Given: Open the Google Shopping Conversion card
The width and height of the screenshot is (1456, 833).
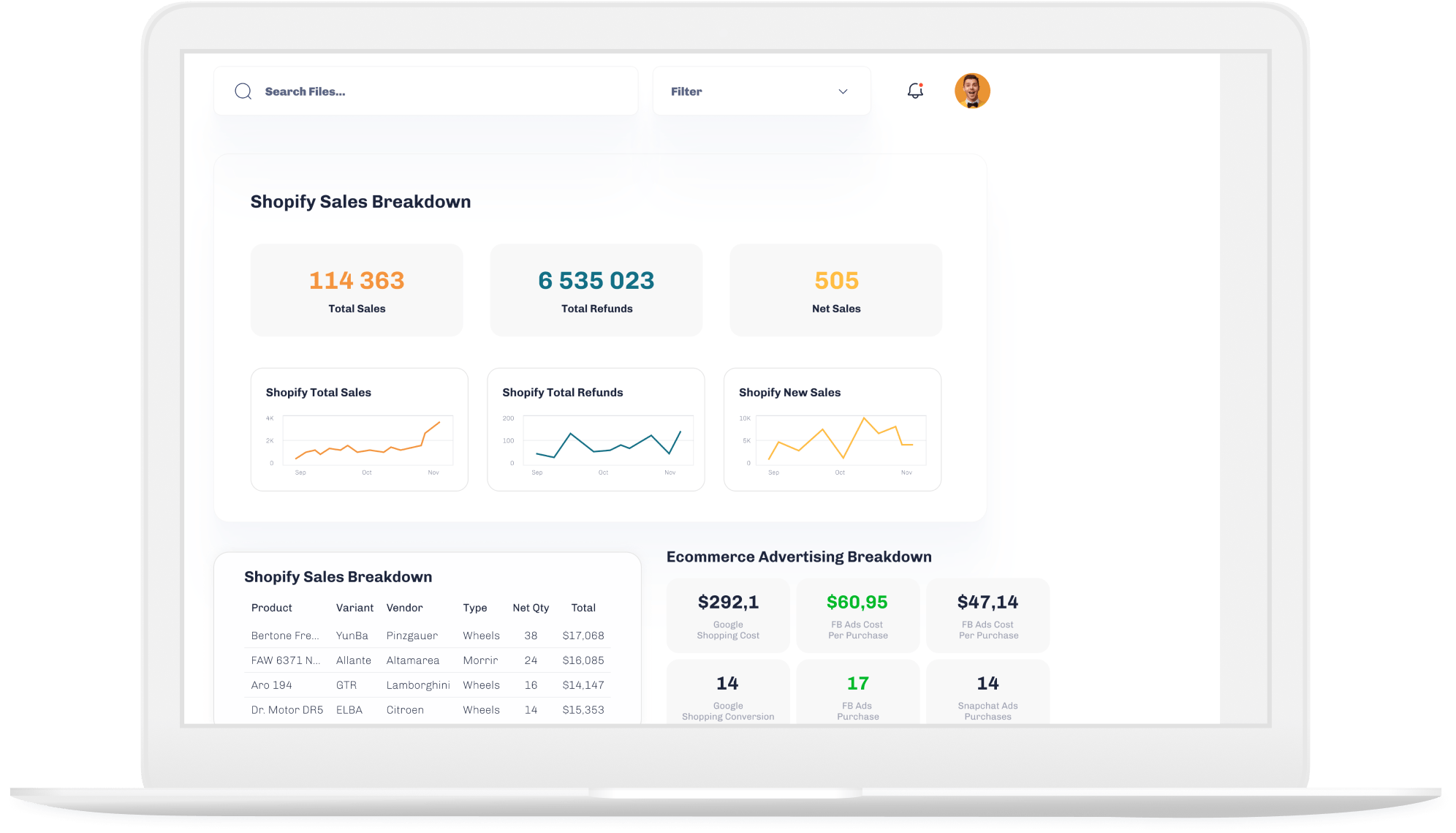Looking at the screenshot, I should click(728, 693).
